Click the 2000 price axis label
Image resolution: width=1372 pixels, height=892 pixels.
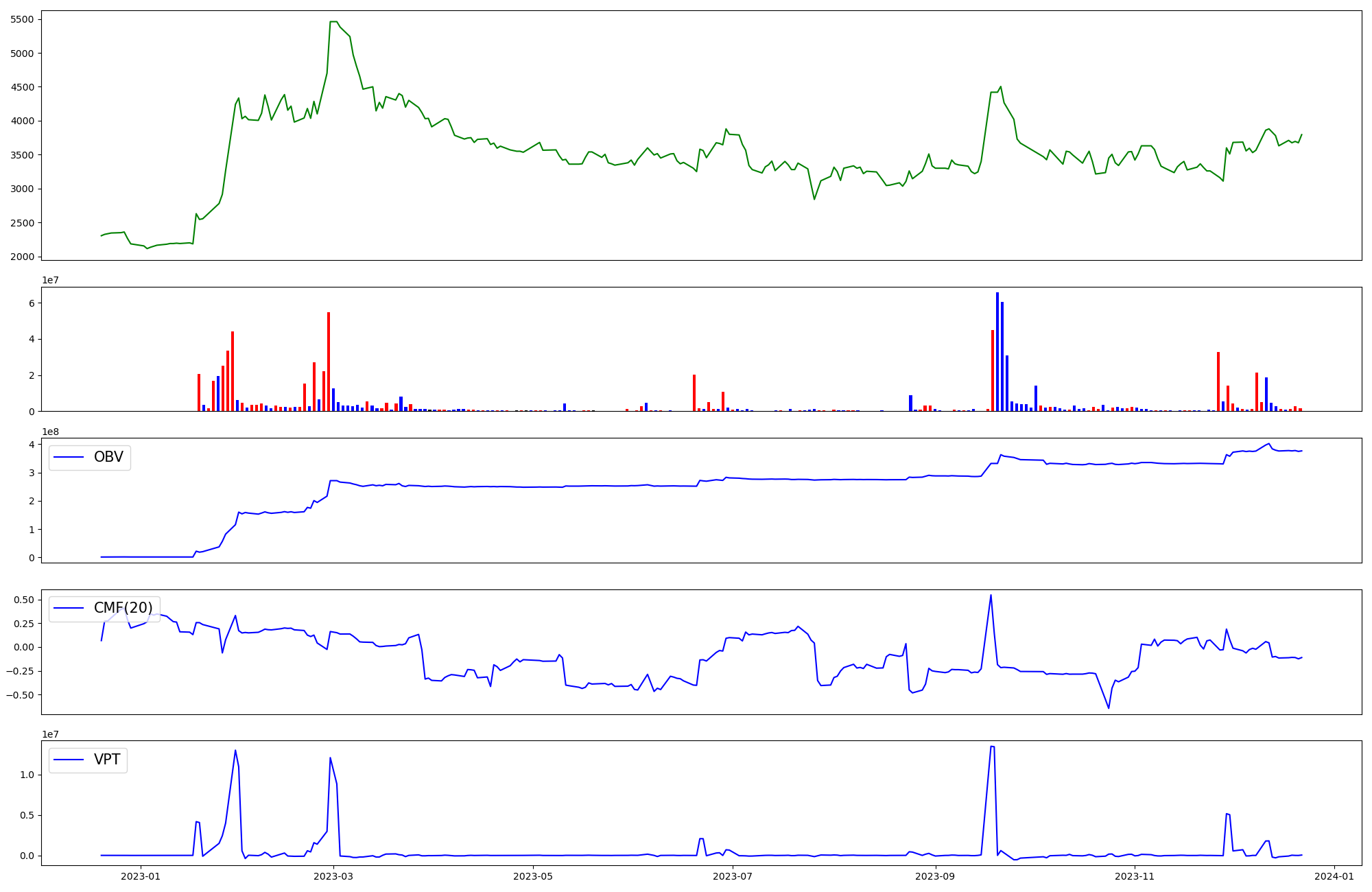tap(21, 257)
